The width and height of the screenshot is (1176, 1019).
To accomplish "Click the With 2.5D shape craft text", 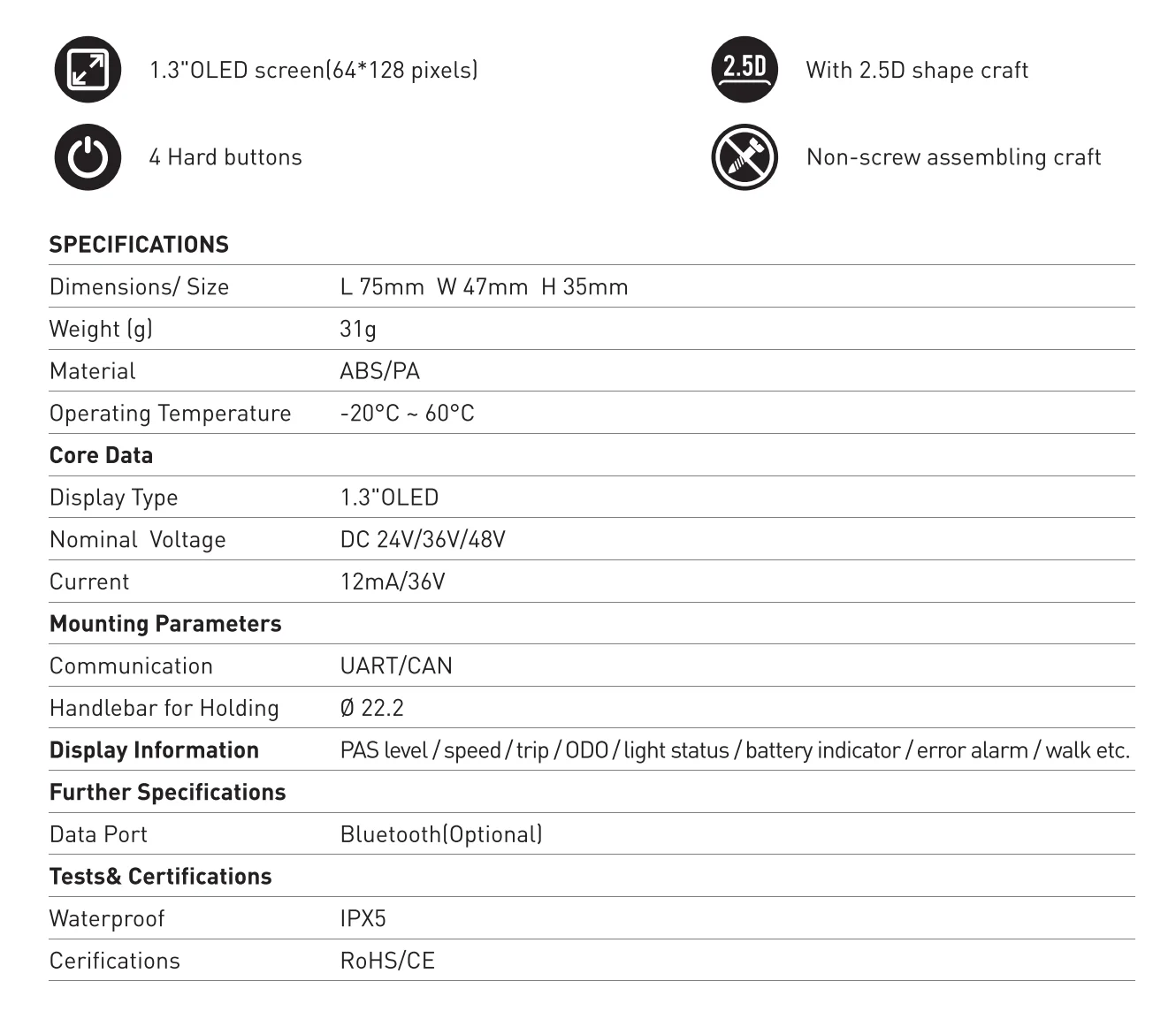I will point(917,70).
